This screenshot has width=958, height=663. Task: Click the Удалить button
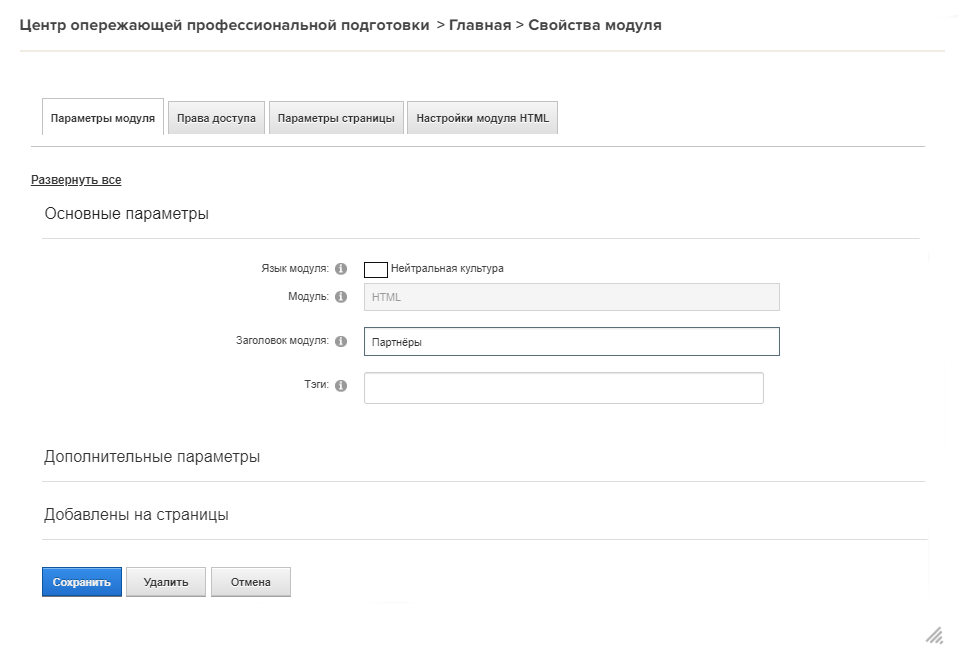[x=165, y=582]
